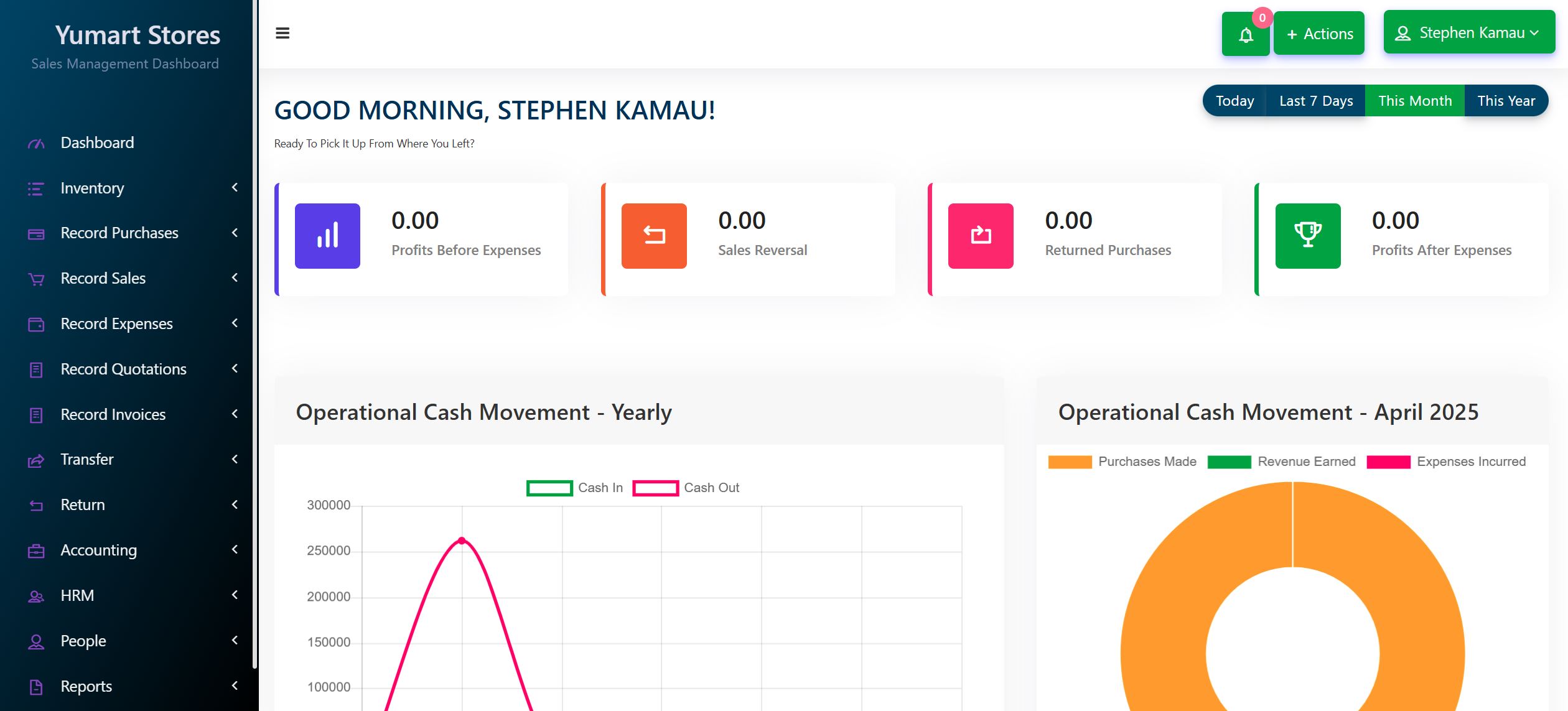Click the Profits Before Expenses label
Viewport: 1568px width, 711px height.
(466, 250)
